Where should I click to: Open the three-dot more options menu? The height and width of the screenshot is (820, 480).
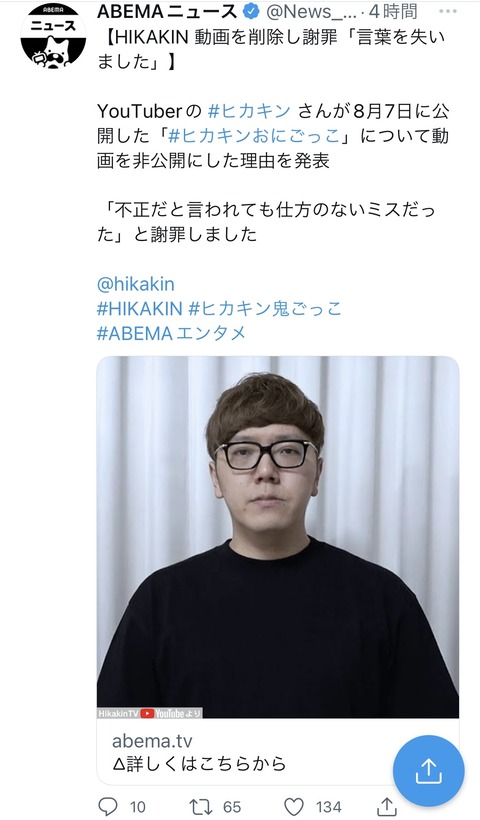[x=448, y=12]
